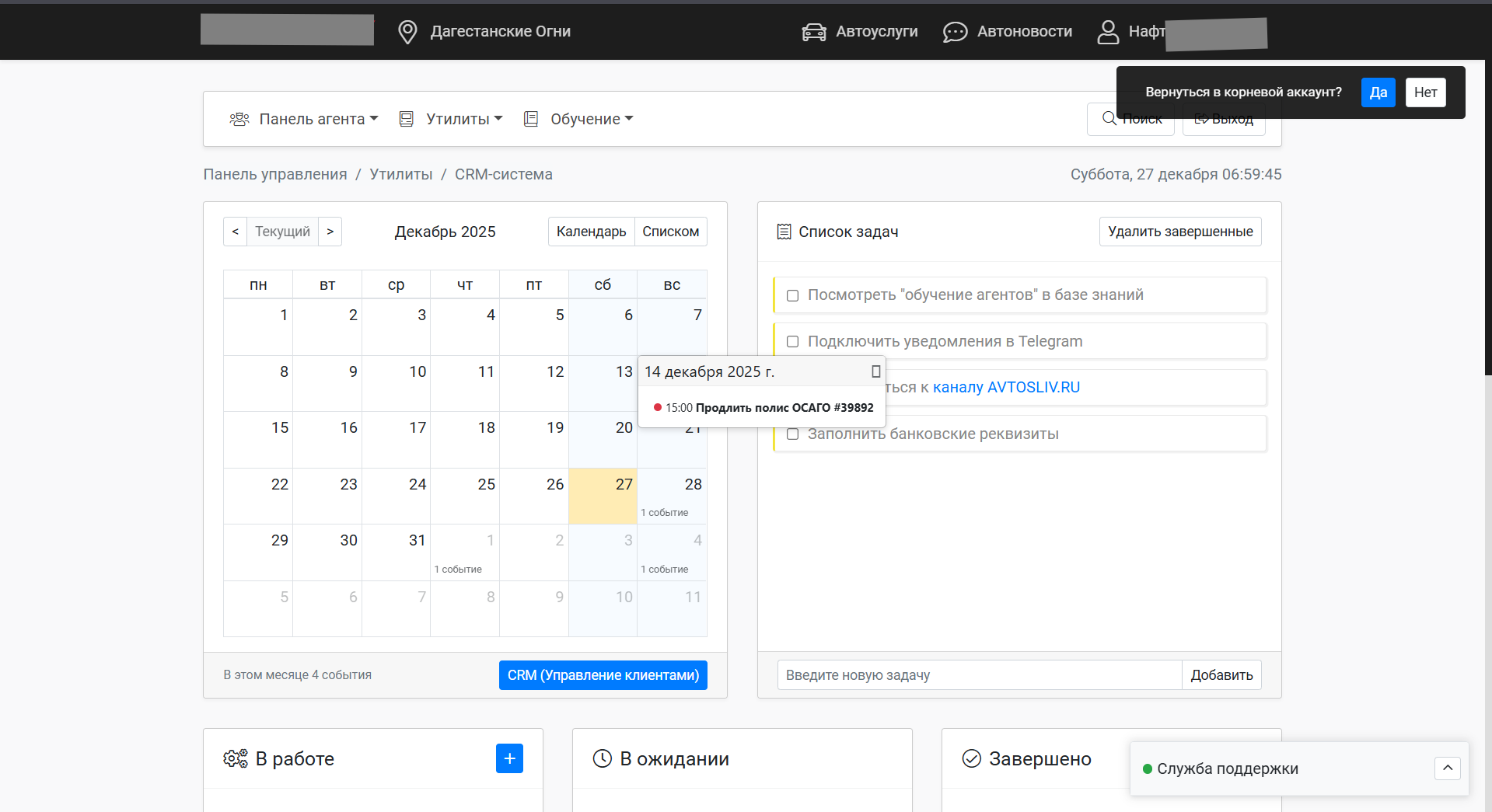Viewport: 1492px width, 812px height.
Task: Click "1 событие" under day 28
Action: (665, 513)
